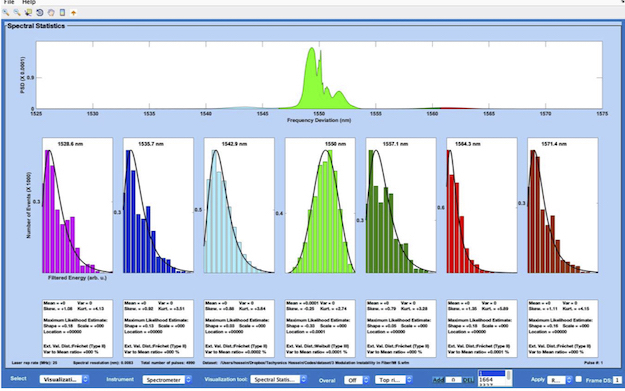Screen dimensions: 625x391
Task: Click the red 1564.3 nm histogram
Action: pyautogui.click(x=482, y=205)
